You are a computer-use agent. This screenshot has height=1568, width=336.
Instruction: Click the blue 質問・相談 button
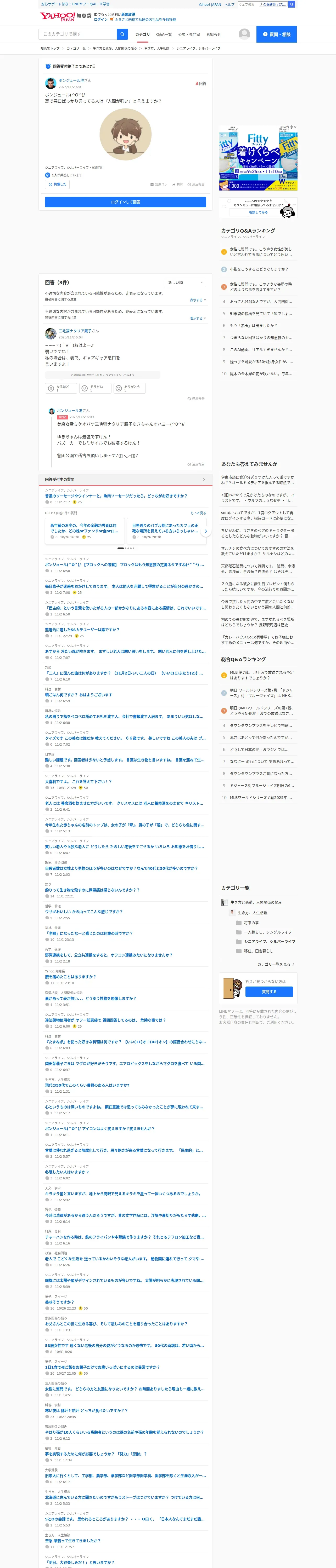click(x=276, y=34)
